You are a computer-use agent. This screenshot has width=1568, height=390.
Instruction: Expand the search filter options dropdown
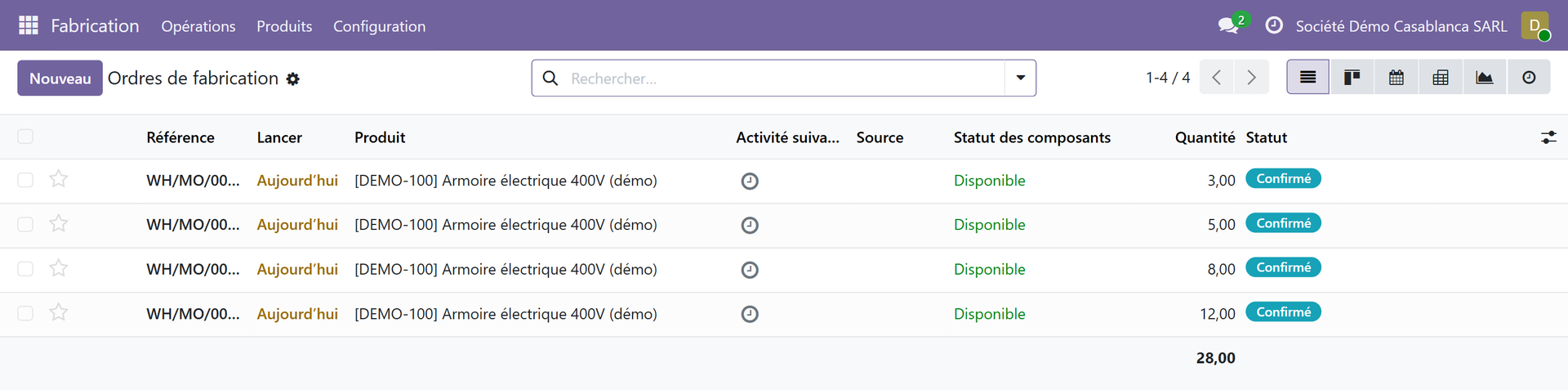pos(1020,78)
